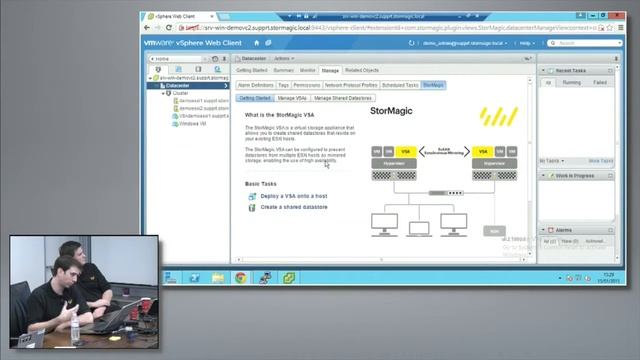Open the search options dropdown arrow

coord(619,43)
